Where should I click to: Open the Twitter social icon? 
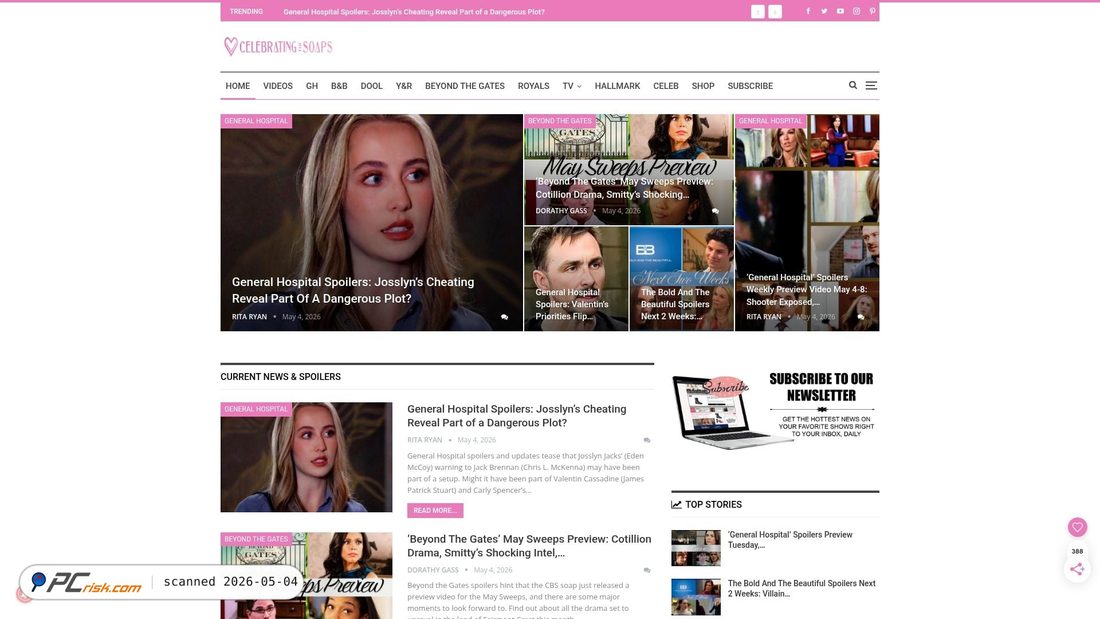(x=824, y=11)
